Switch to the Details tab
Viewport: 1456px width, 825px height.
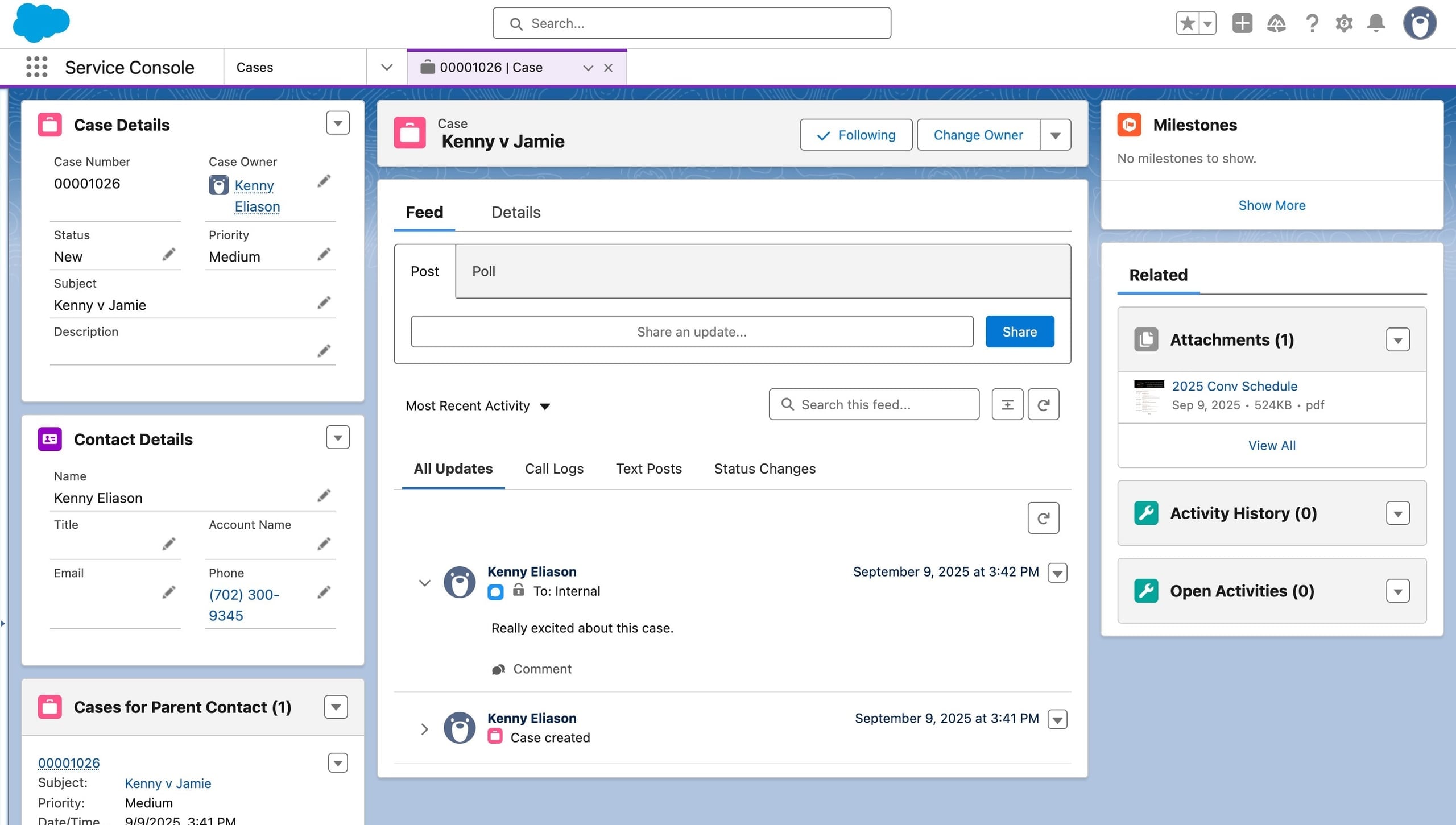tap(515, 212)
